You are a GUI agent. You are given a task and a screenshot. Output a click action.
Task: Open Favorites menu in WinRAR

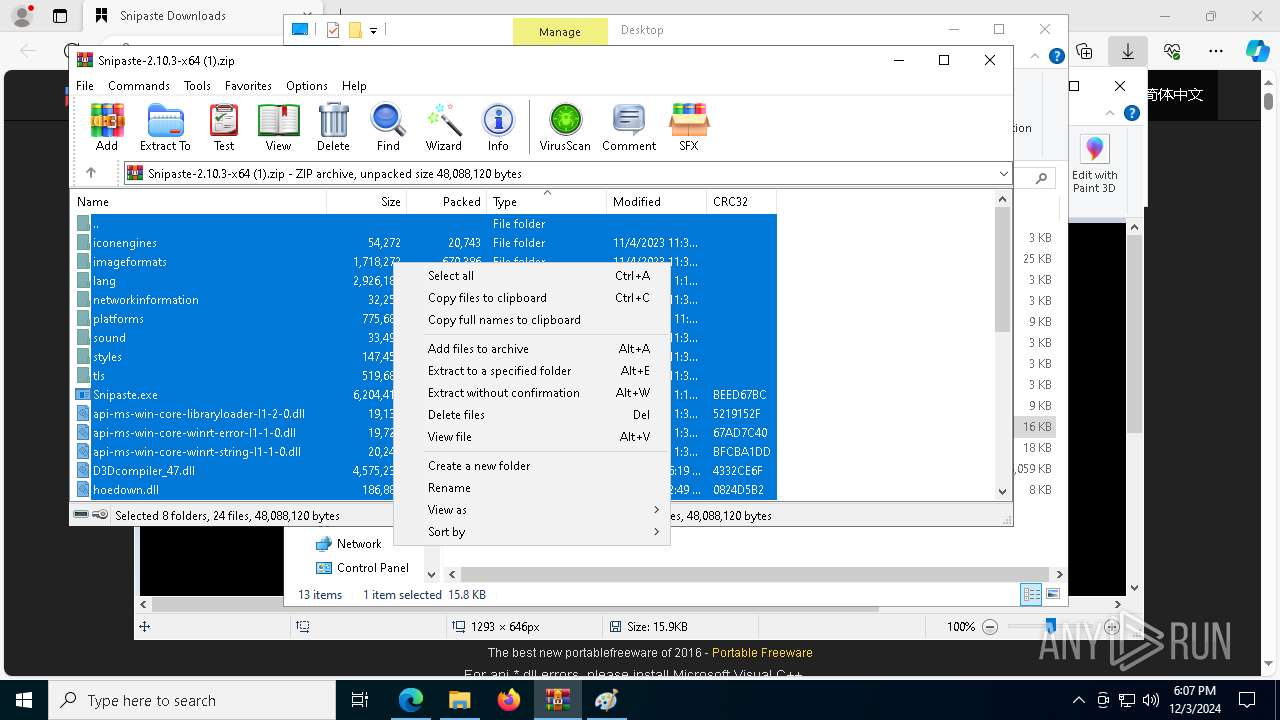[x=248, y=86]
